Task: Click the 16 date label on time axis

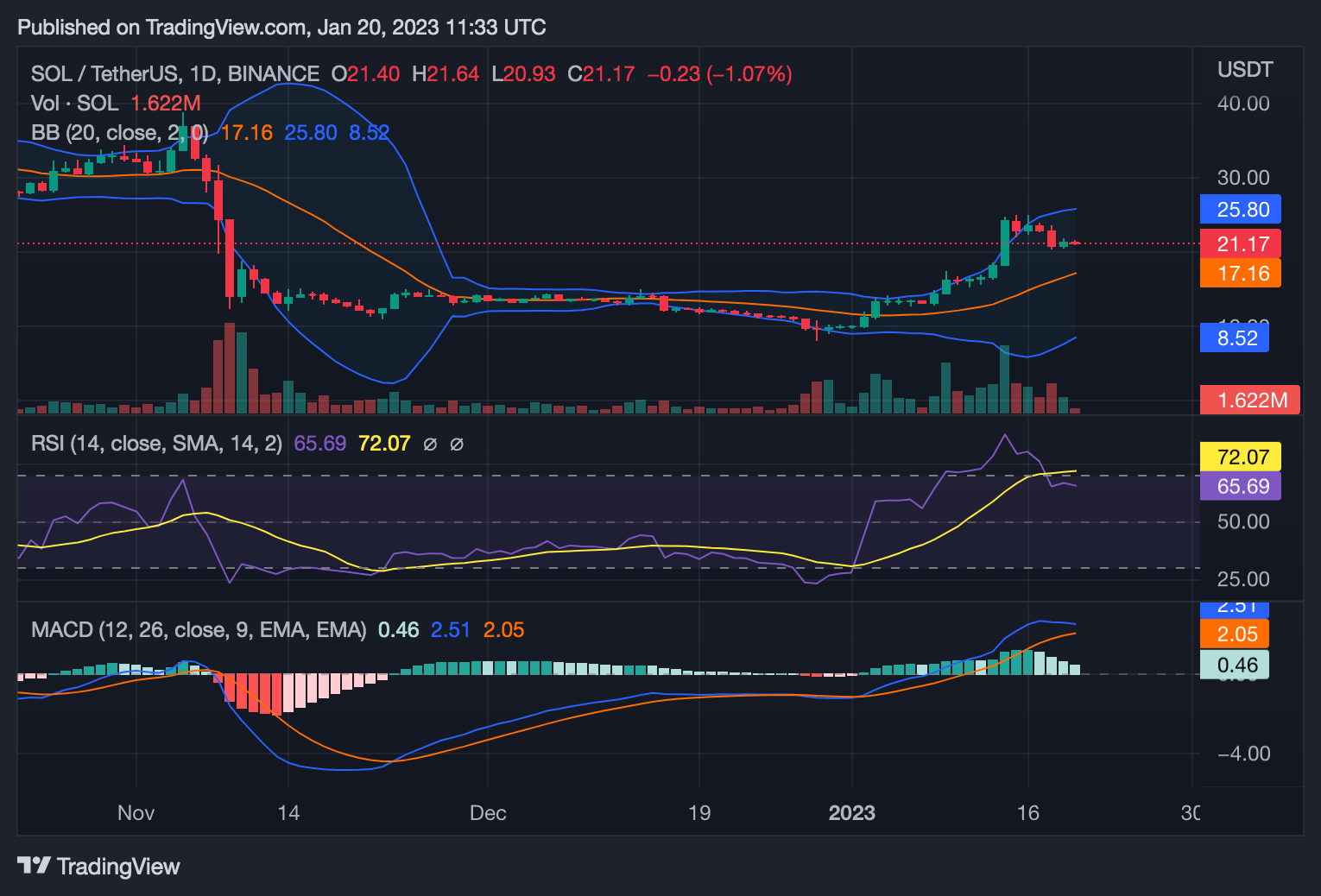Action: pos(1028,813)
